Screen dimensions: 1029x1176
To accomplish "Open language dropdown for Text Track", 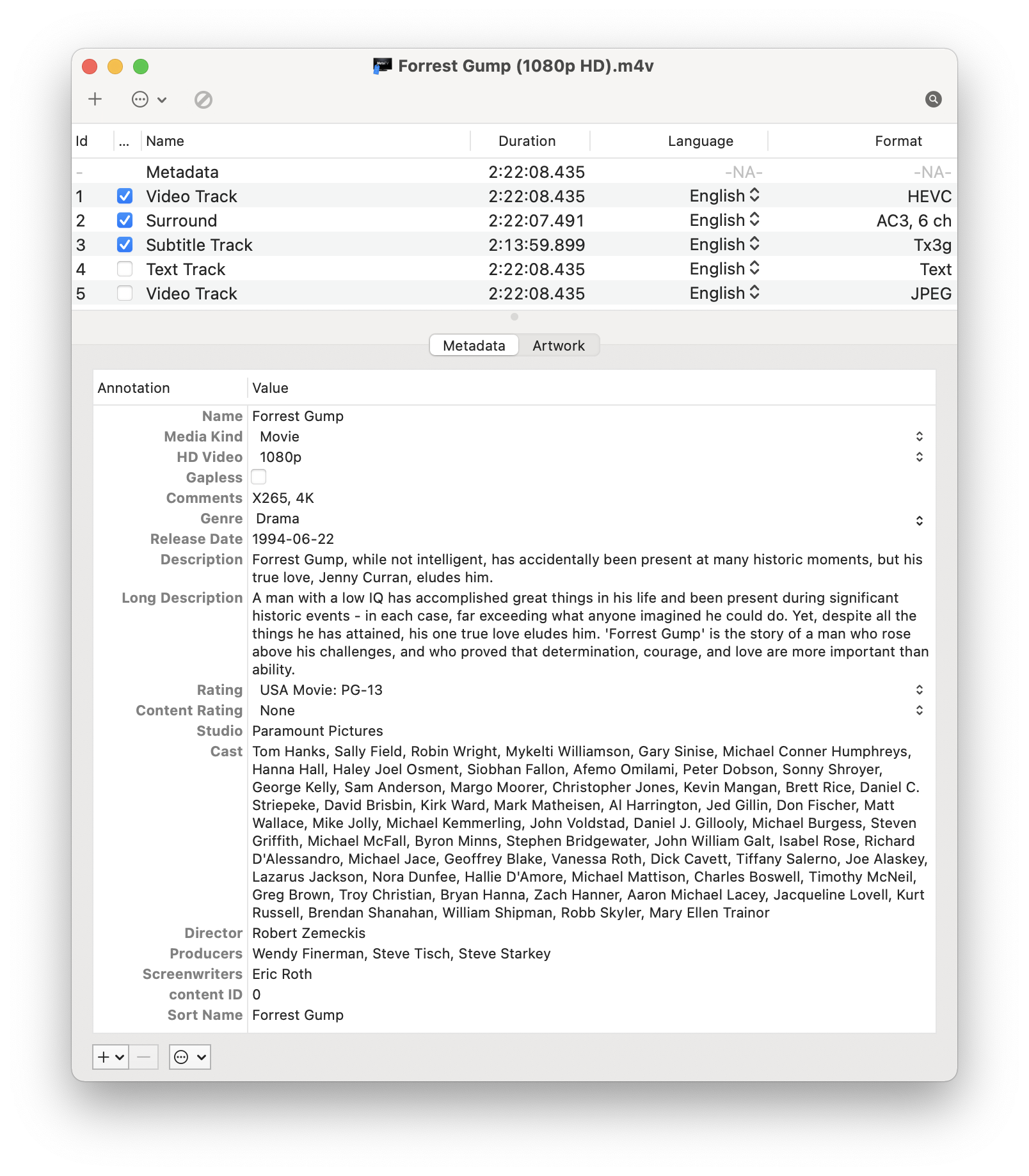I will point(725,269).
